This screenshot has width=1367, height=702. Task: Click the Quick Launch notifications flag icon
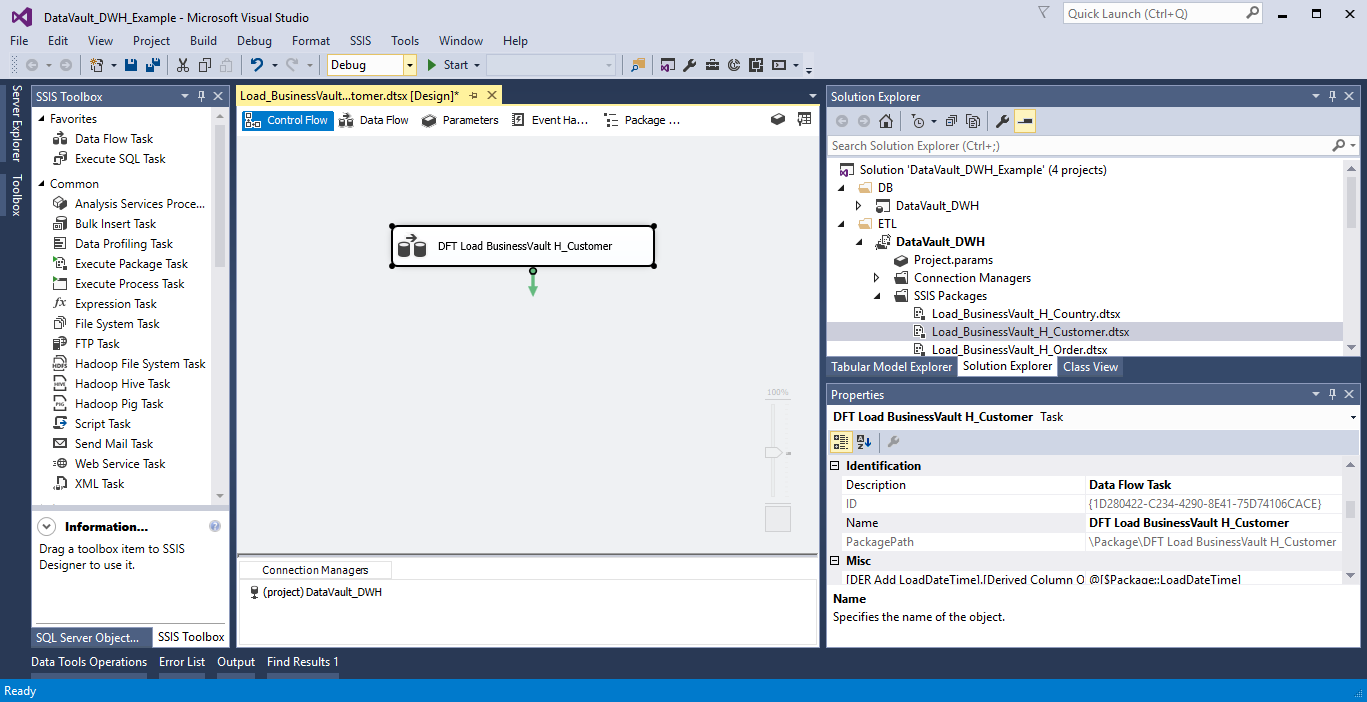coord(1043,13)
